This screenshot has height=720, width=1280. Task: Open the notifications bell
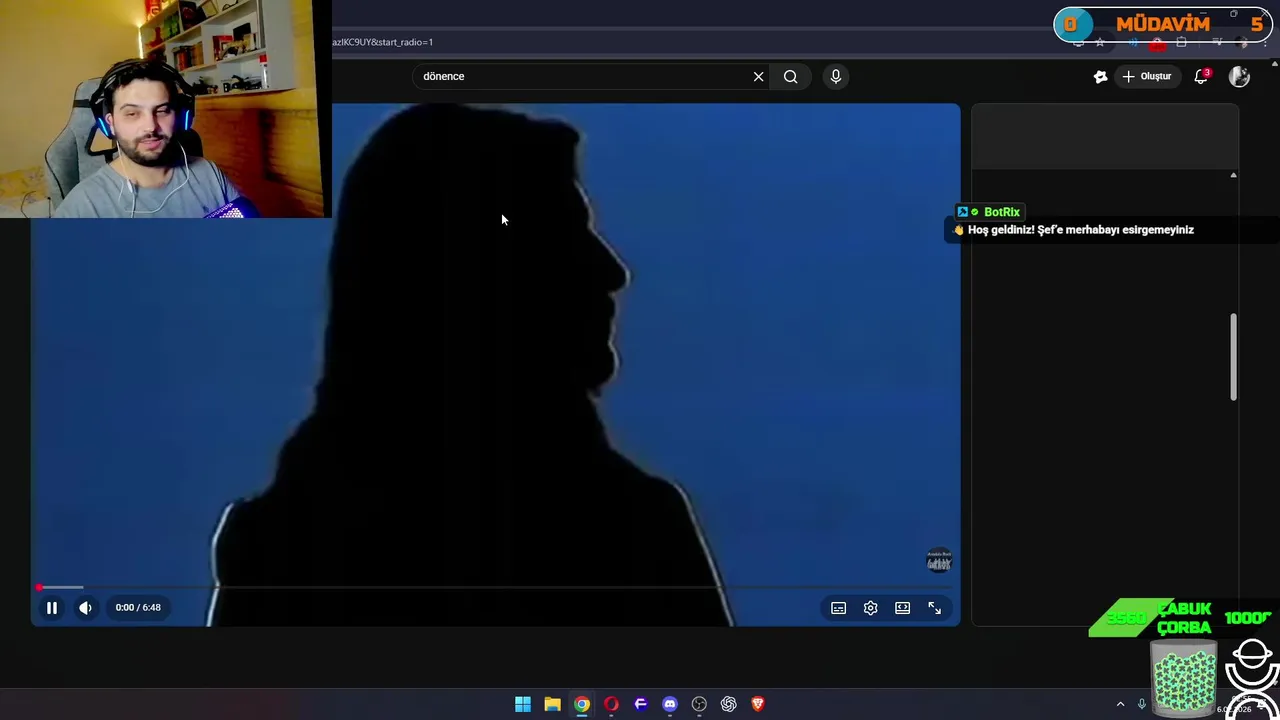click(x=1201, y=76)
